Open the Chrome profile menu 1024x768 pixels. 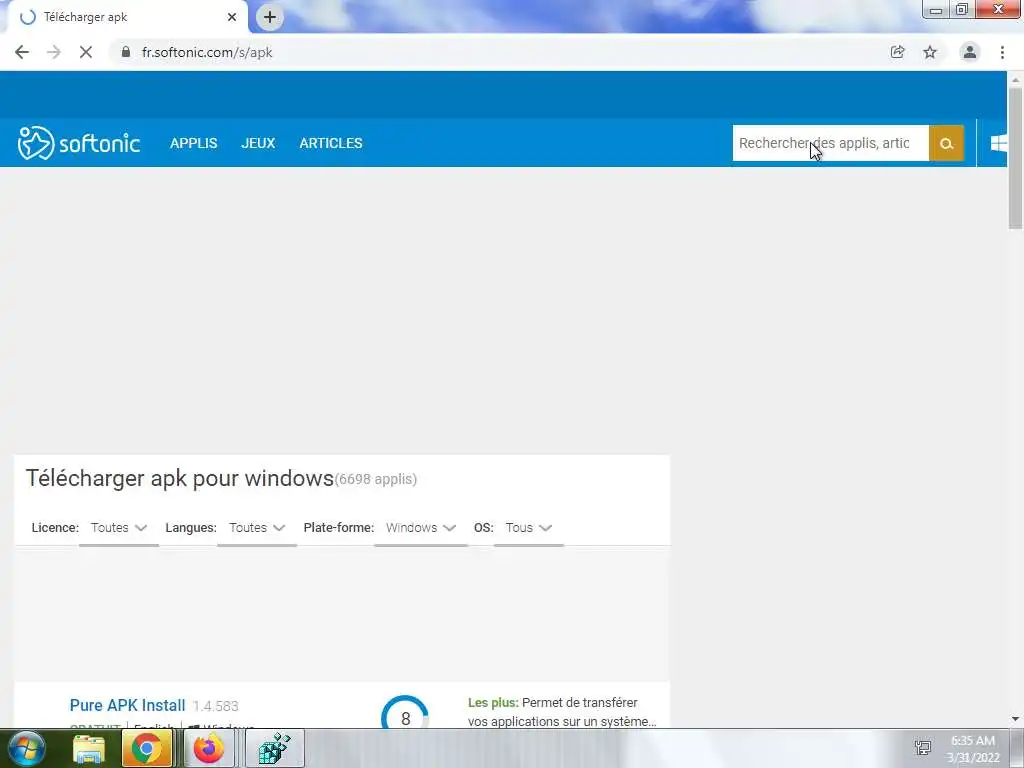(x=970, y=52)
